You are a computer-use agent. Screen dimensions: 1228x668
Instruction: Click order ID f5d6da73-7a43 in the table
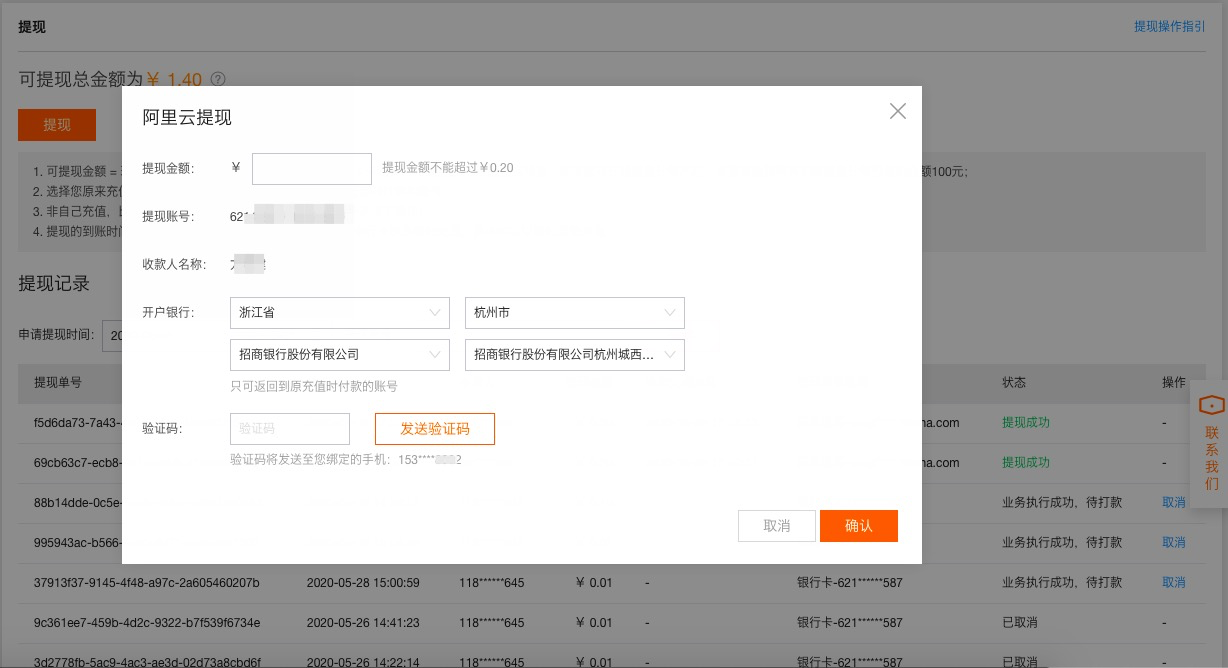pyautogui.click(x=78, y=422)
